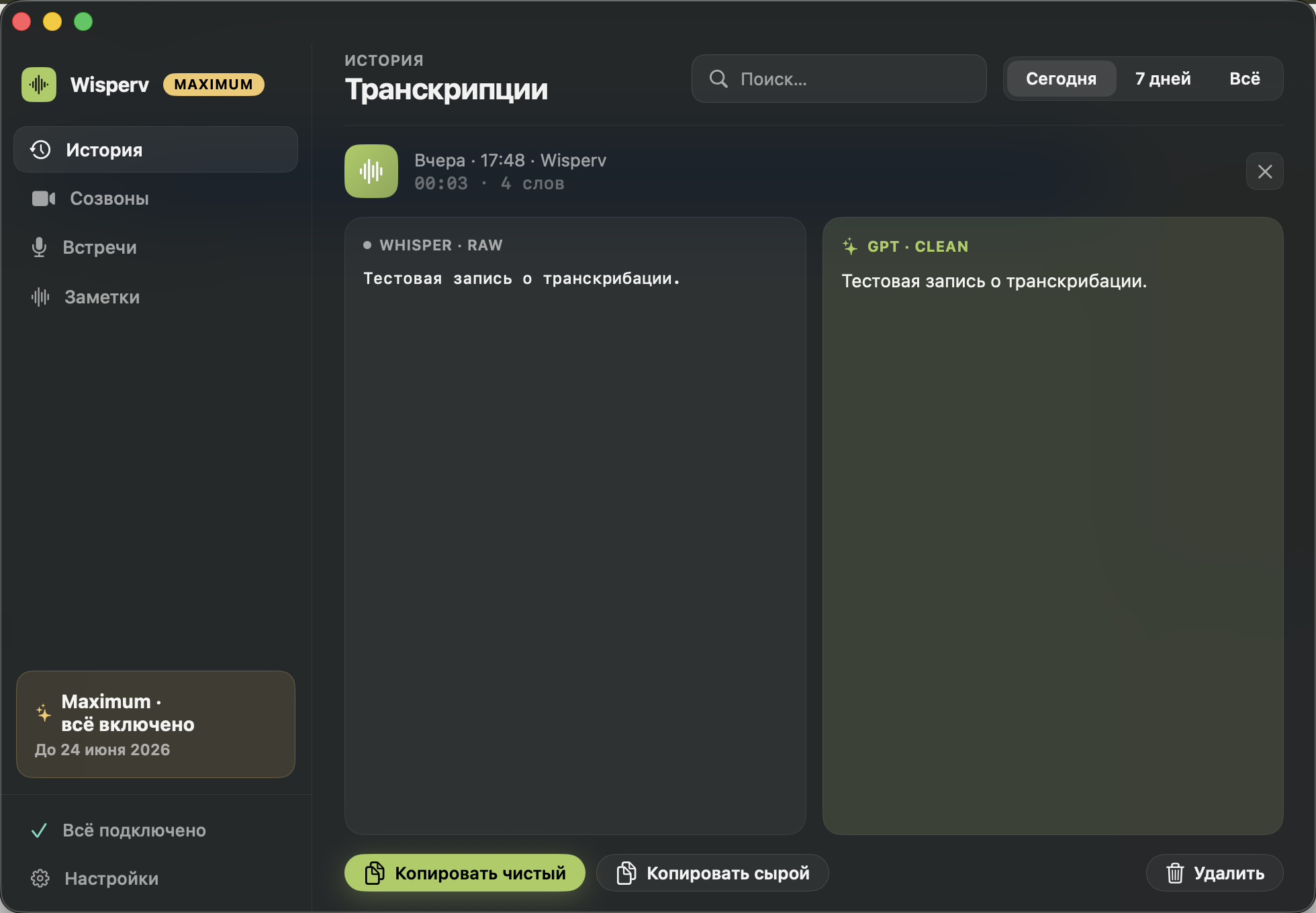Screen dimensions: 1316x913
Task: Click the Wisperv waveform logo icon
Action: 39,85
